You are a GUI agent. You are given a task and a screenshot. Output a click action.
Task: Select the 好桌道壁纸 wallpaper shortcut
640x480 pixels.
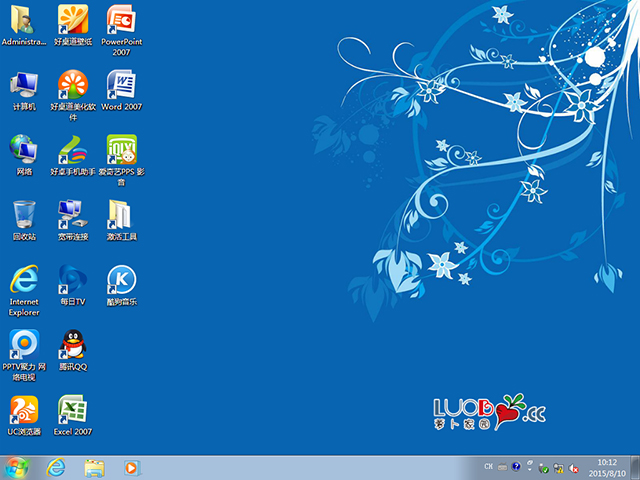point(72,19)
